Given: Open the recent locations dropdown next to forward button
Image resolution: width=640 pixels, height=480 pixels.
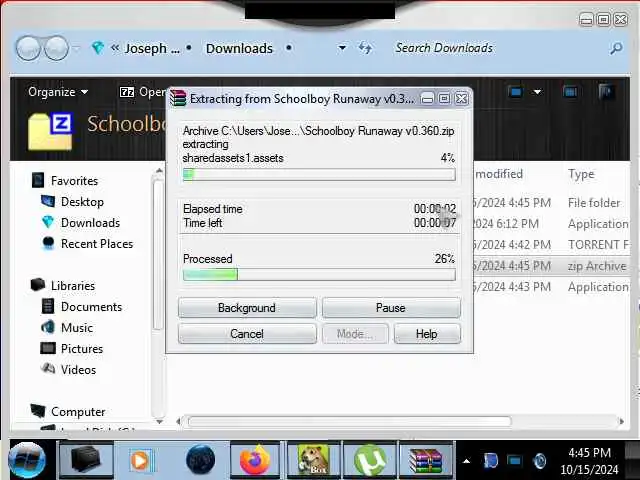Looking at the screenshot, I should pyautogui.click(x=76, y=48).
